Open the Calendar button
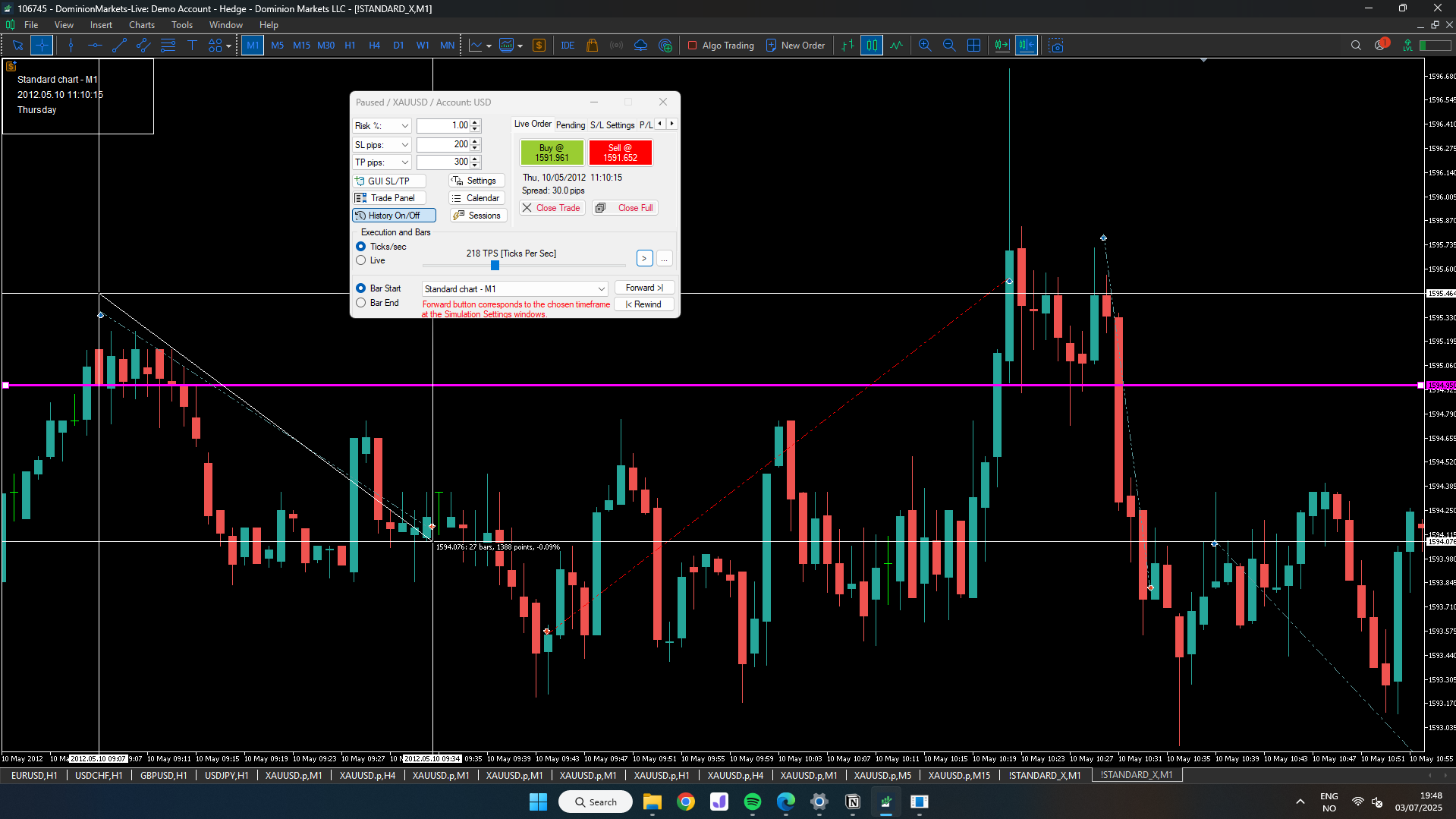 click(476, 198)
